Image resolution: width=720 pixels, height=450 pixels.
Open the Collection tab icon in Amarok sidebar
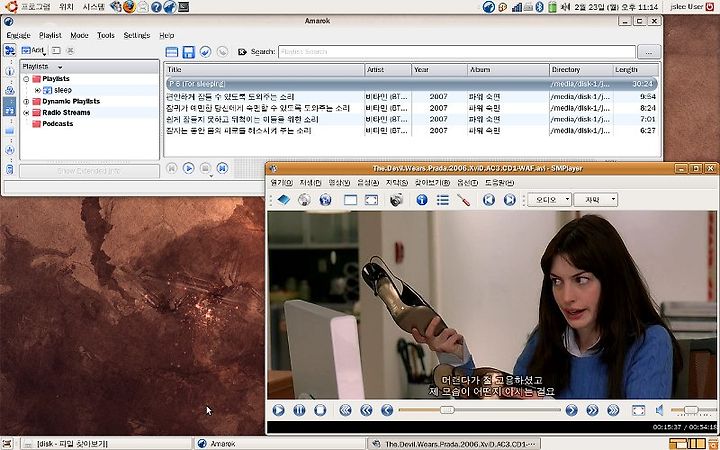[x=10, y=90]
